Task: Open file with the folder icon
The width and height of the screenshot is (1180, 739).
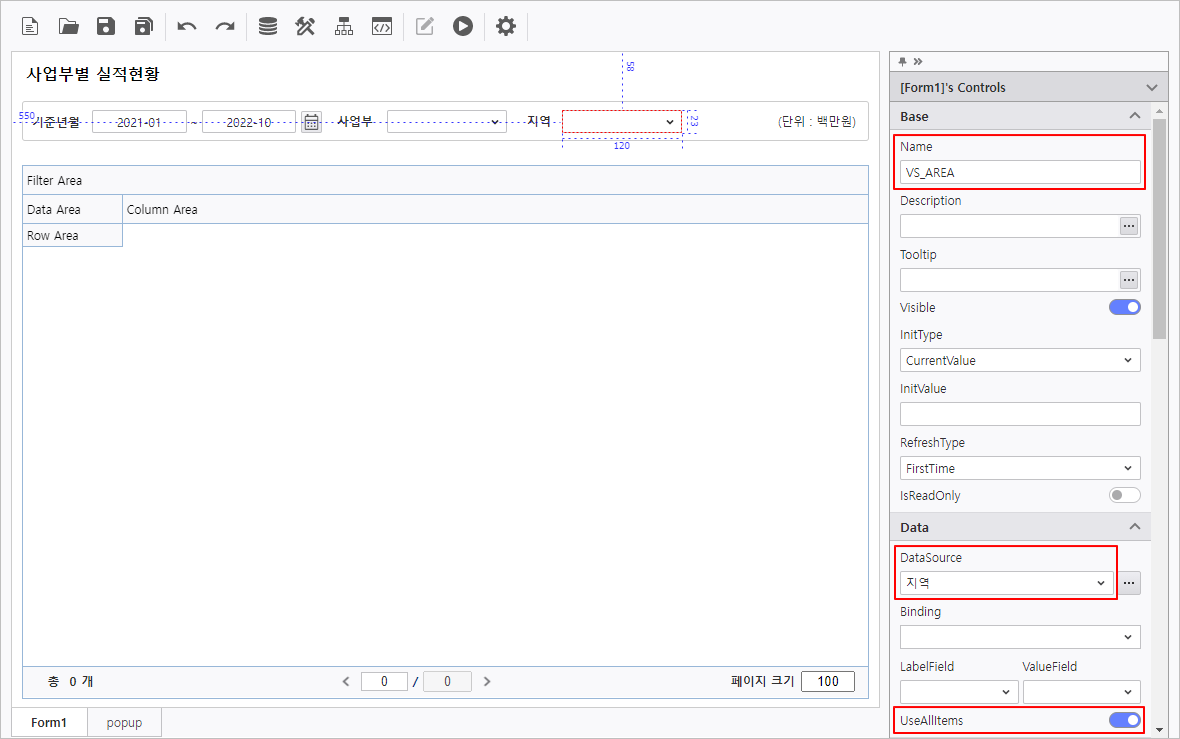Action: pyautogui.click(x=68, y=27)
